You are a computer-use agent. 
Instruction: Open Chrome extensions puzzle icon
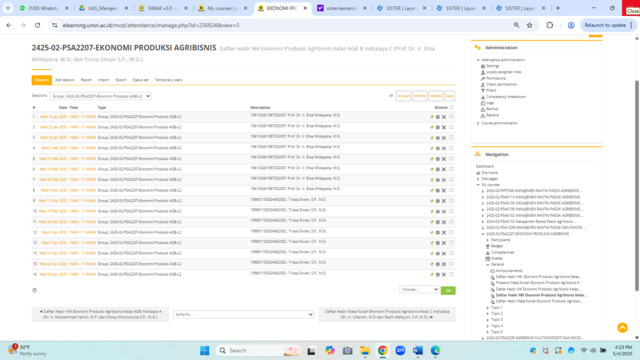pyautogui.click(x=549, y=25)
